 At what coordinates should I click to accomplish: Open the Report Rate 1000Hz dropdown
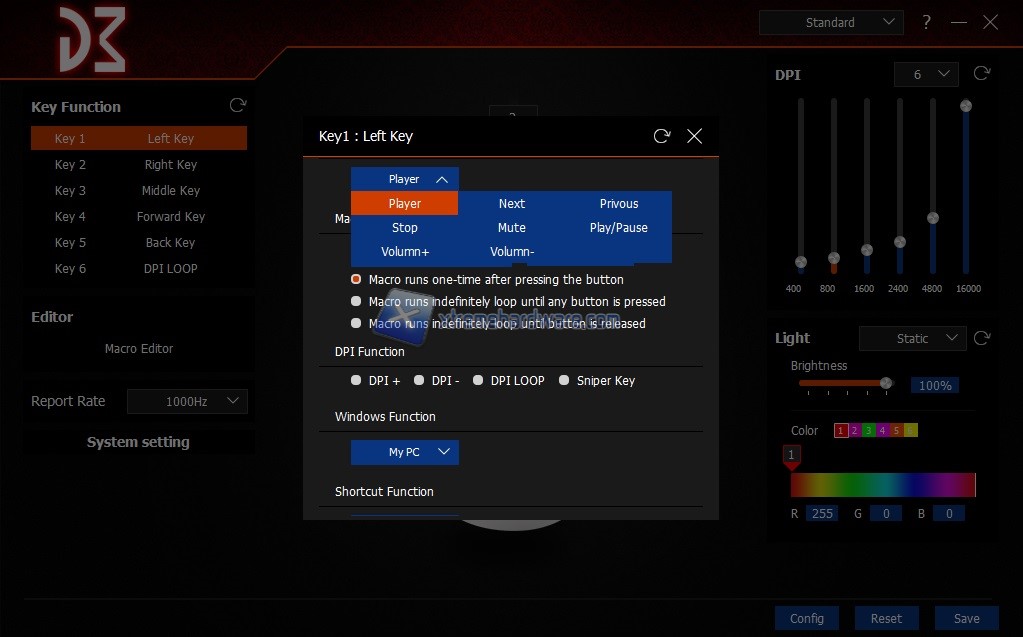point(187,401)
